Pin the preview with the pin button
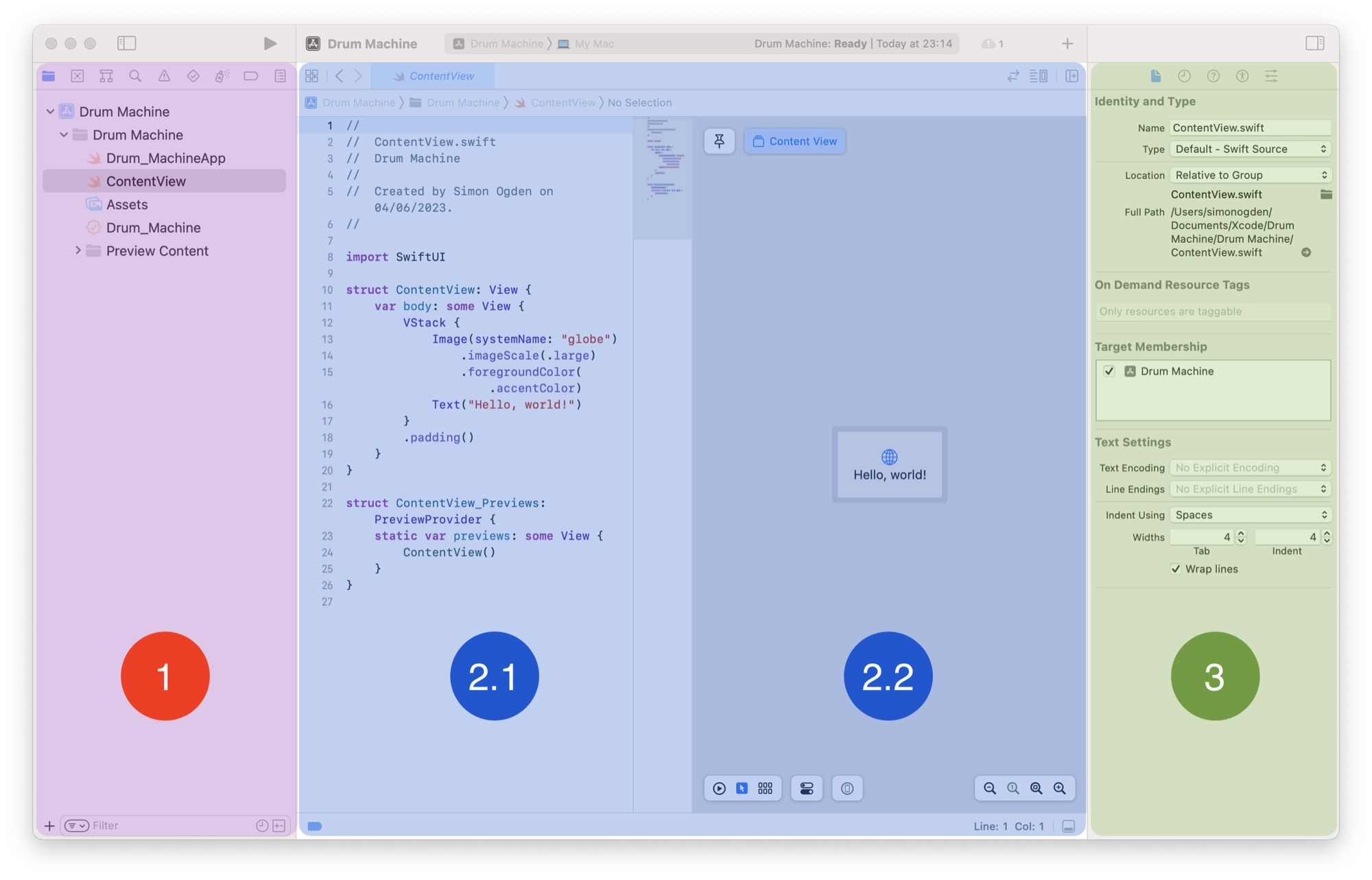The image size is (1372, 880). (x=719, y=141)
